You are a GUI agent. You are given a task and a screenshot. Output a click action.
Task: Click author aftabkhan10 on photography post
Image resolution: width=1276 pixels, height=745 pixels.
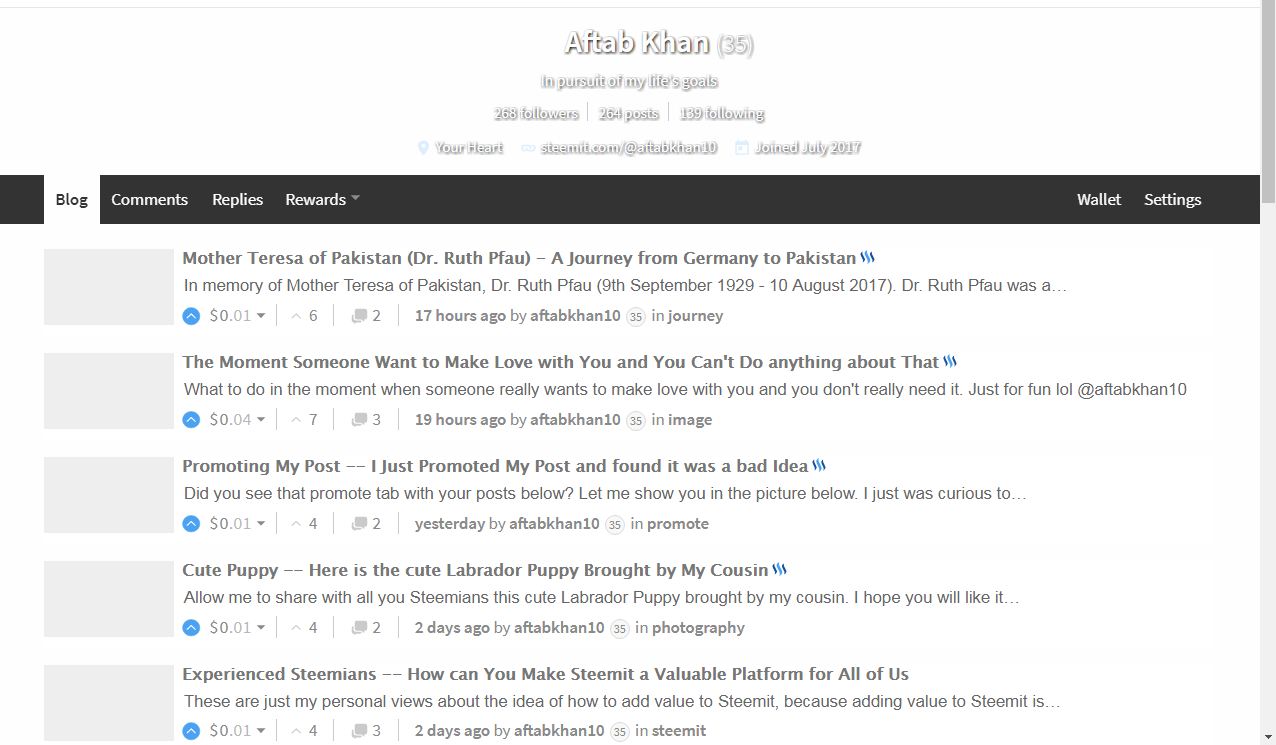559,628
